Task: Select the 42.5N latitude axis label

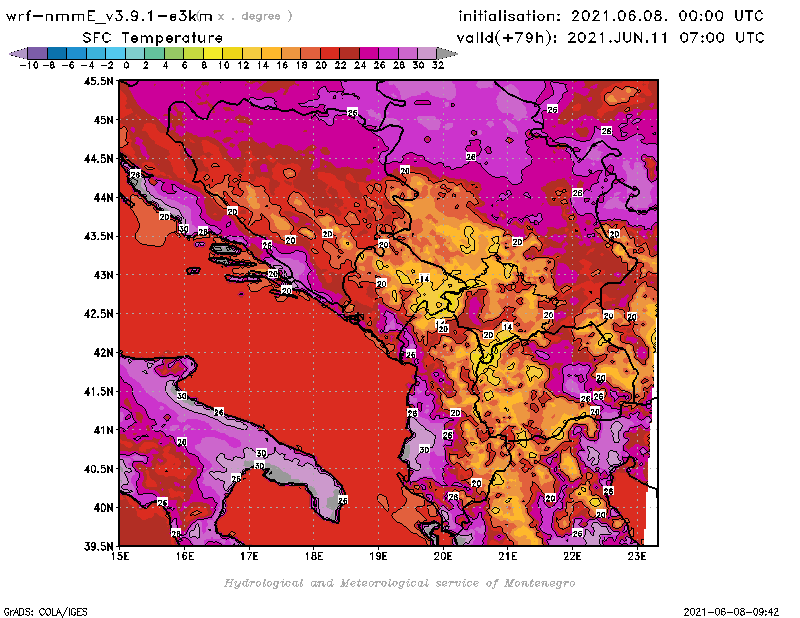Action: (x=98, y=314)
